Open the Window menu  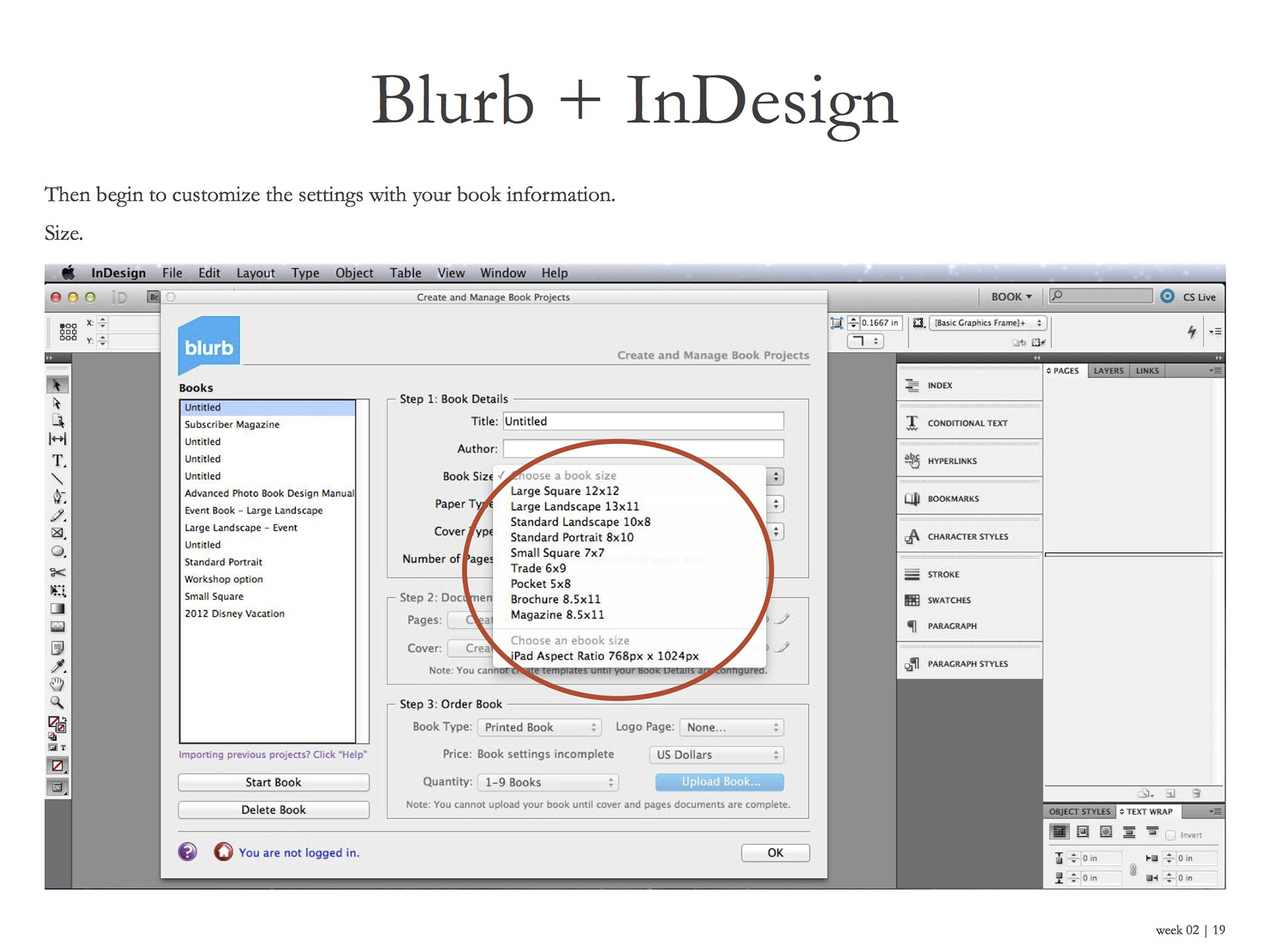coord(503,272)
